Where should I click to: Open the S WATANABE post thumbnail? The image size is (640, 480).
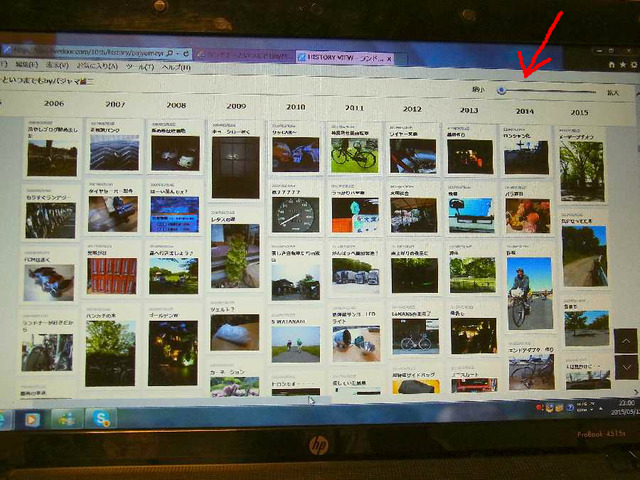[296, 344]
